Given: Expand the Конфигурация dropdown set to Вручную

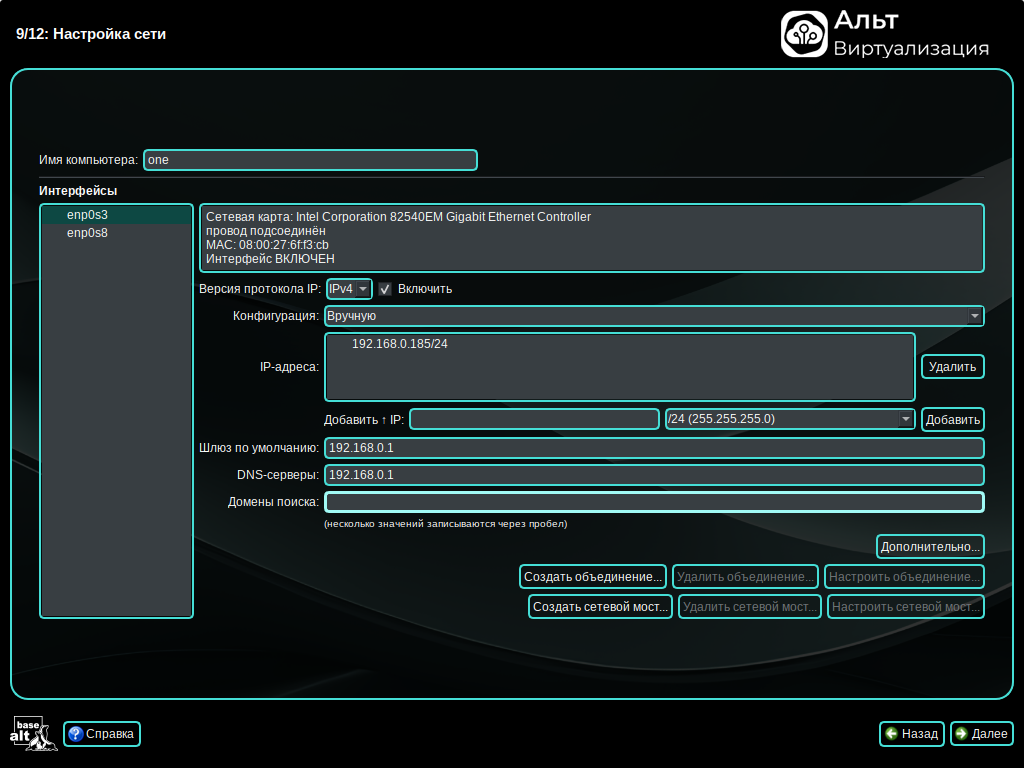Looking at the screenshot, I should (x=654, y=316).
